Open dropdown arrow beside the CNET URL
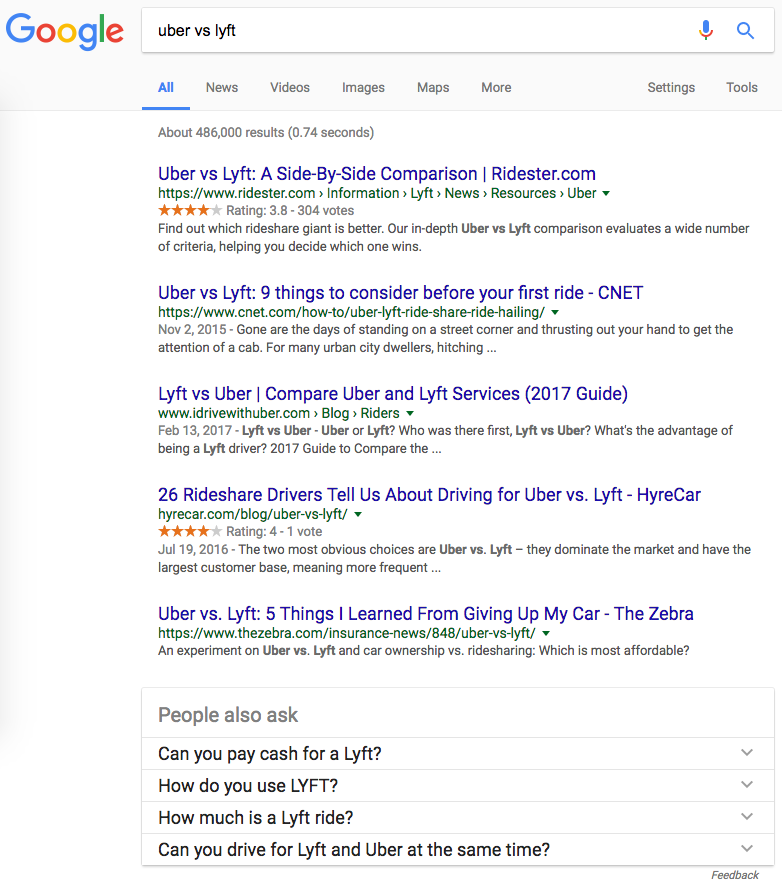The width and height of the screenshot is (782, 886). (x=555, y=313)
